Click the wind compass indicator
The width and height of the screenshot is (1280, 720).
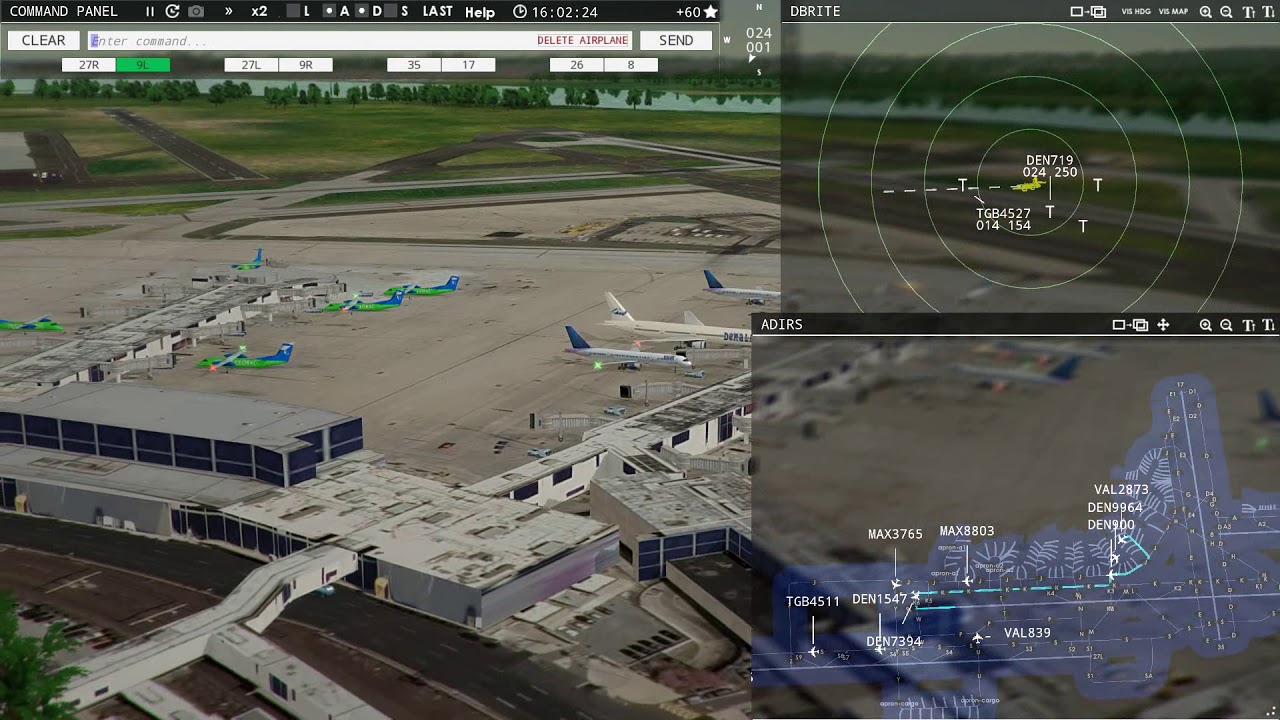[750, 40]
